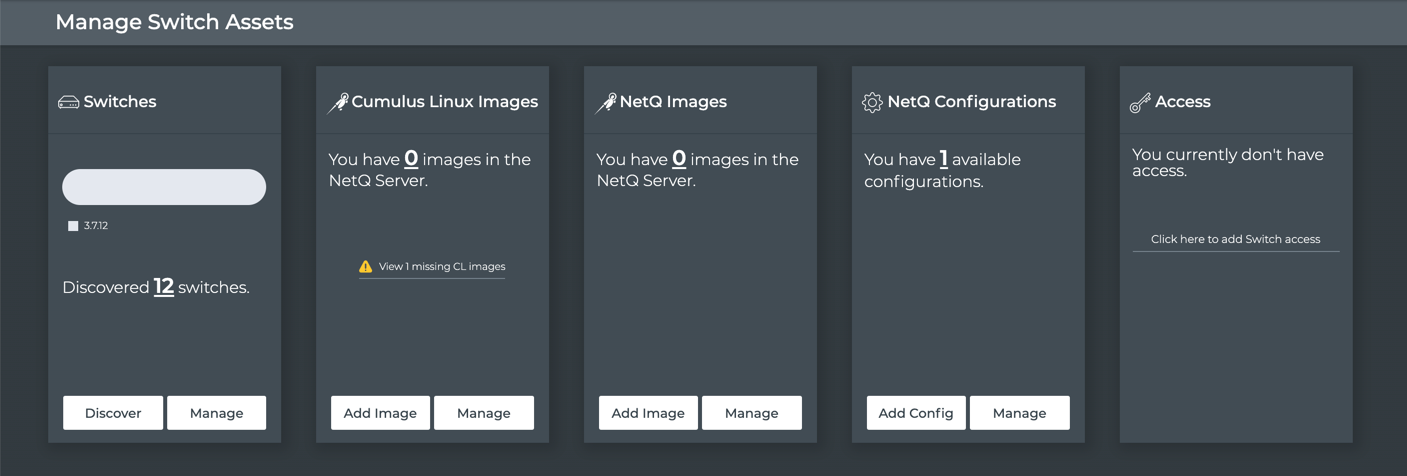The height and width of the screenshot is (476, 1407).
Task: Open View 1 missing CL images link
Action: 442,267
